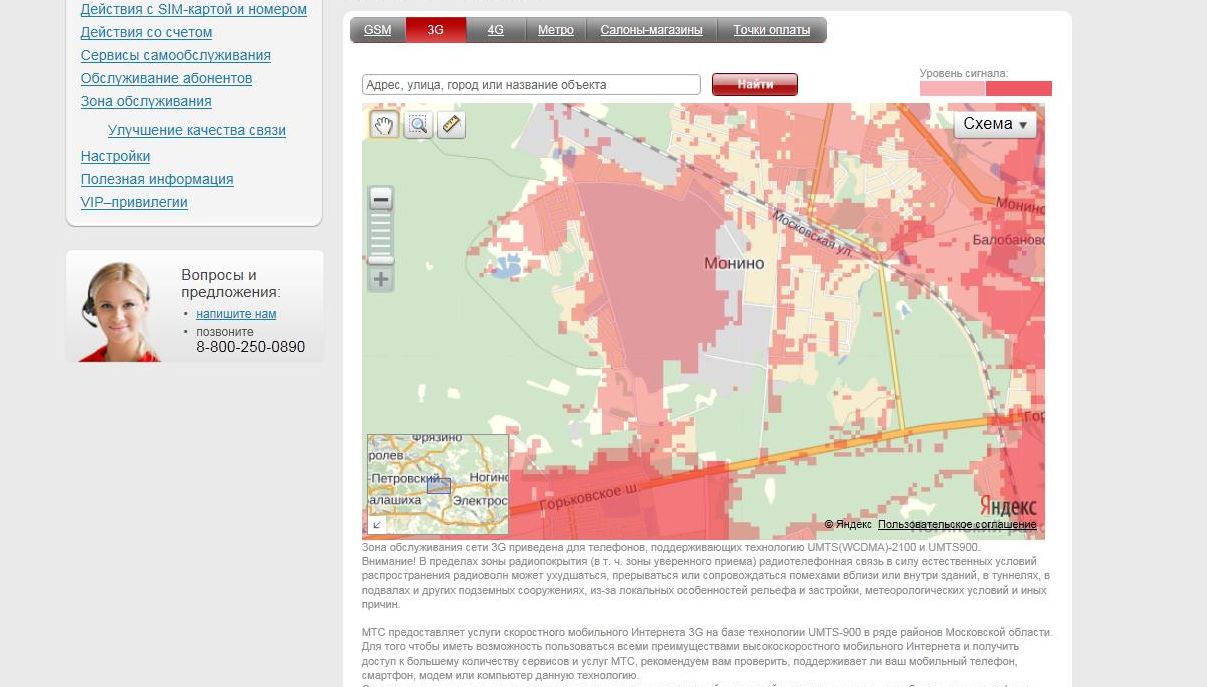The image size is (1207, 687).
Task: Open Пользовательское соглашение link on the map
Action: 957,525
